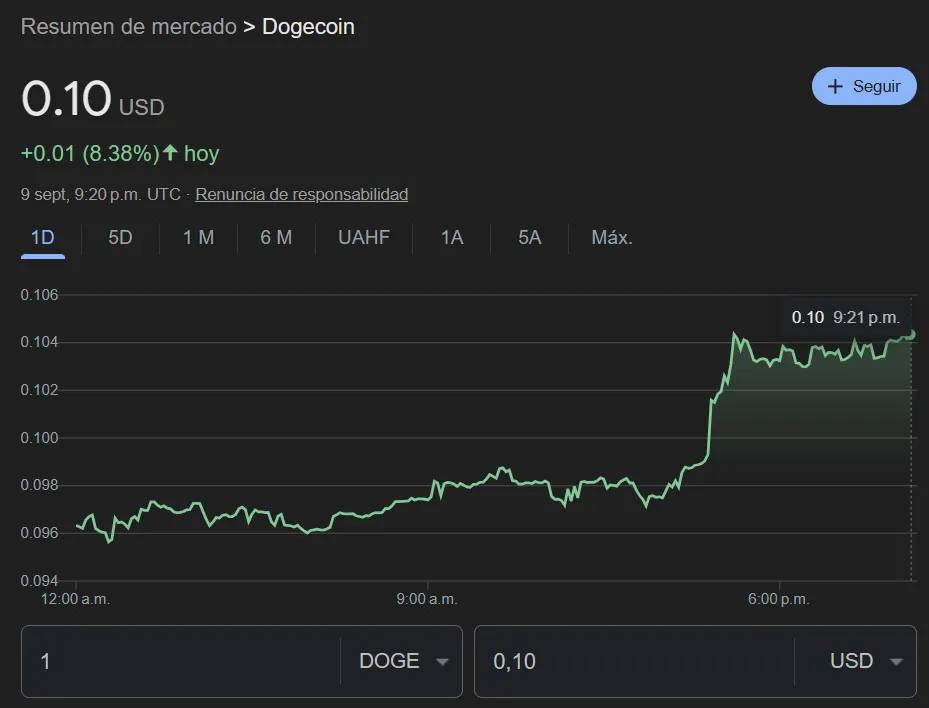The height and width of the screenshot is (708, 929).
Task: Click the 0.10 9:21 p.m. chart tooltip
Action: [x=845, y=318]
